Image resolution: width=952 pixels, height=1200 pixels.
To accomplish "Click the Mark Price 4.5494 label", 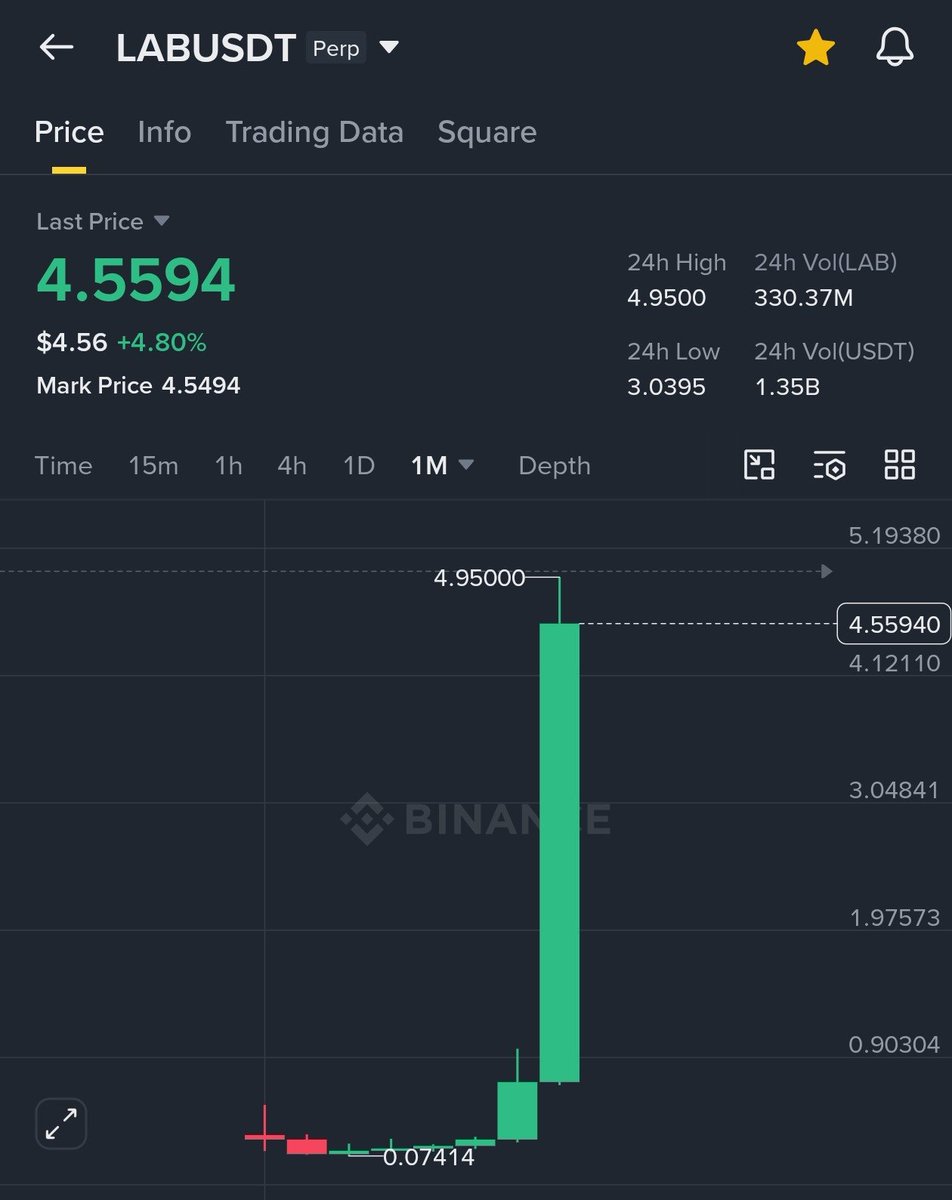I will 138,385.
